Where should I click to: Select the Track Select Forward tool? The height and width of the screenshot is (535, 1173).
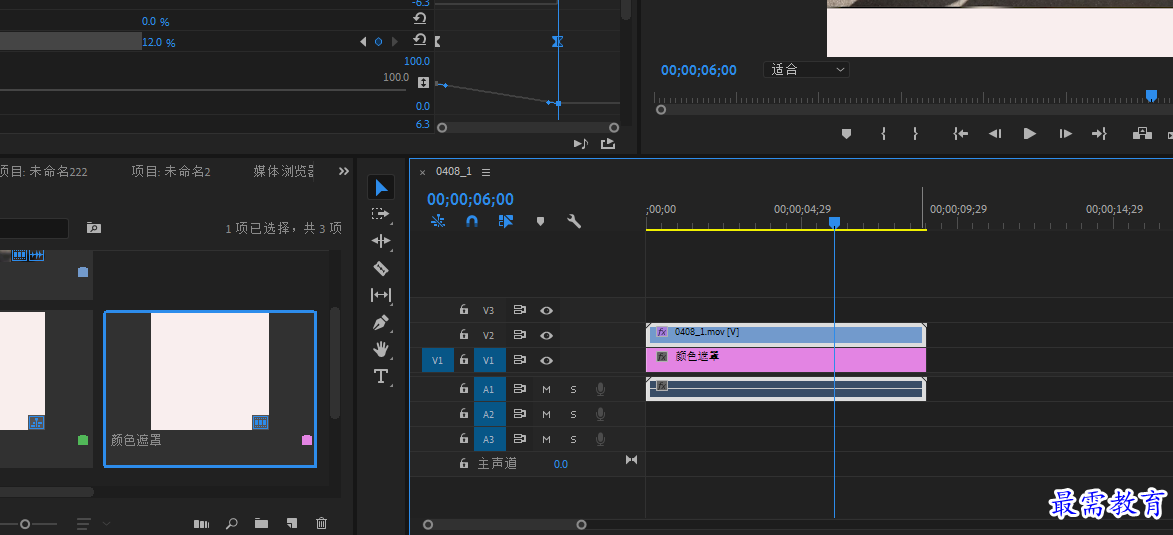pyautogui.click(x=381, y=214)
